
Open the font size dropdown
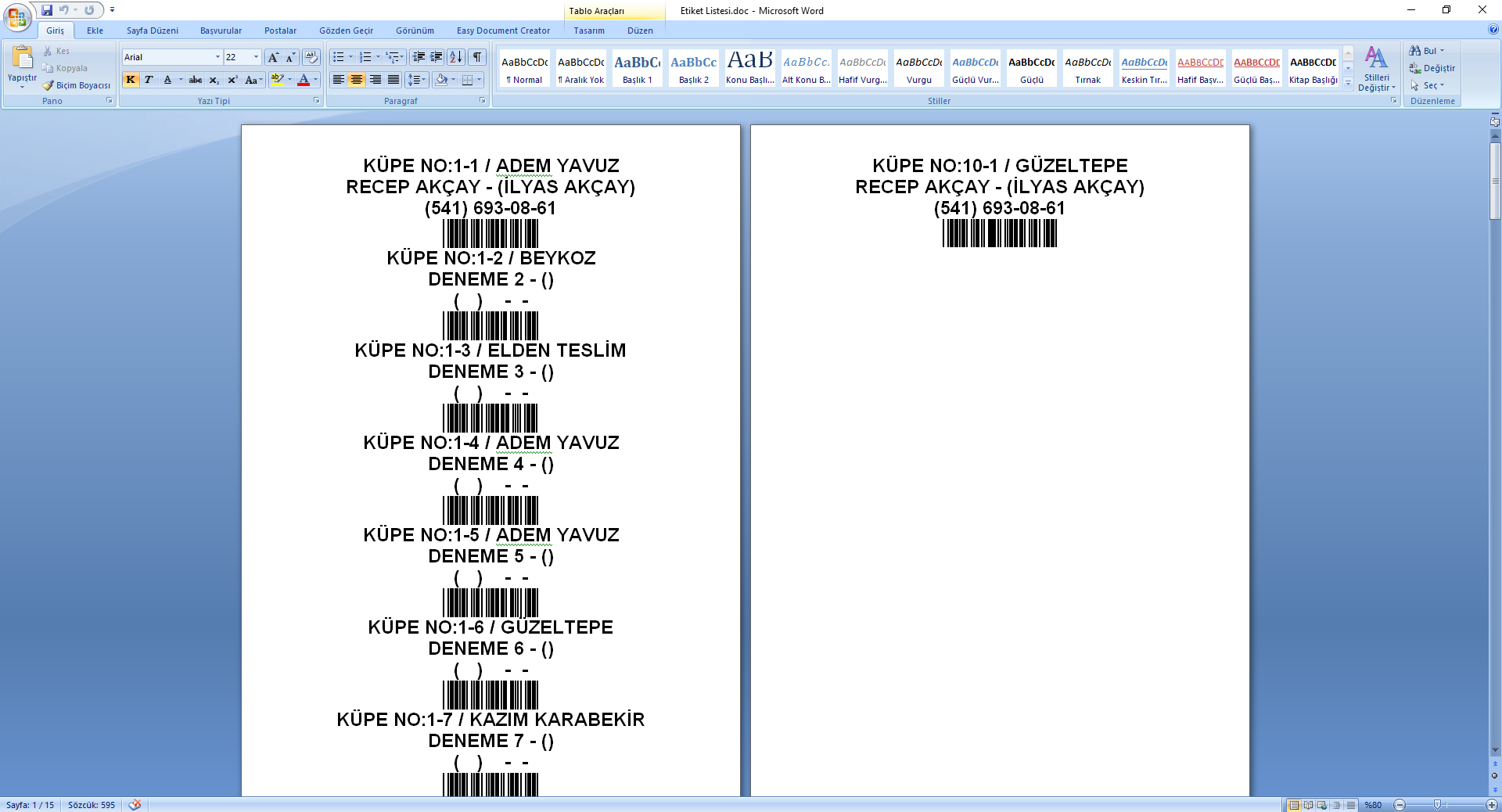pos(256,57)
